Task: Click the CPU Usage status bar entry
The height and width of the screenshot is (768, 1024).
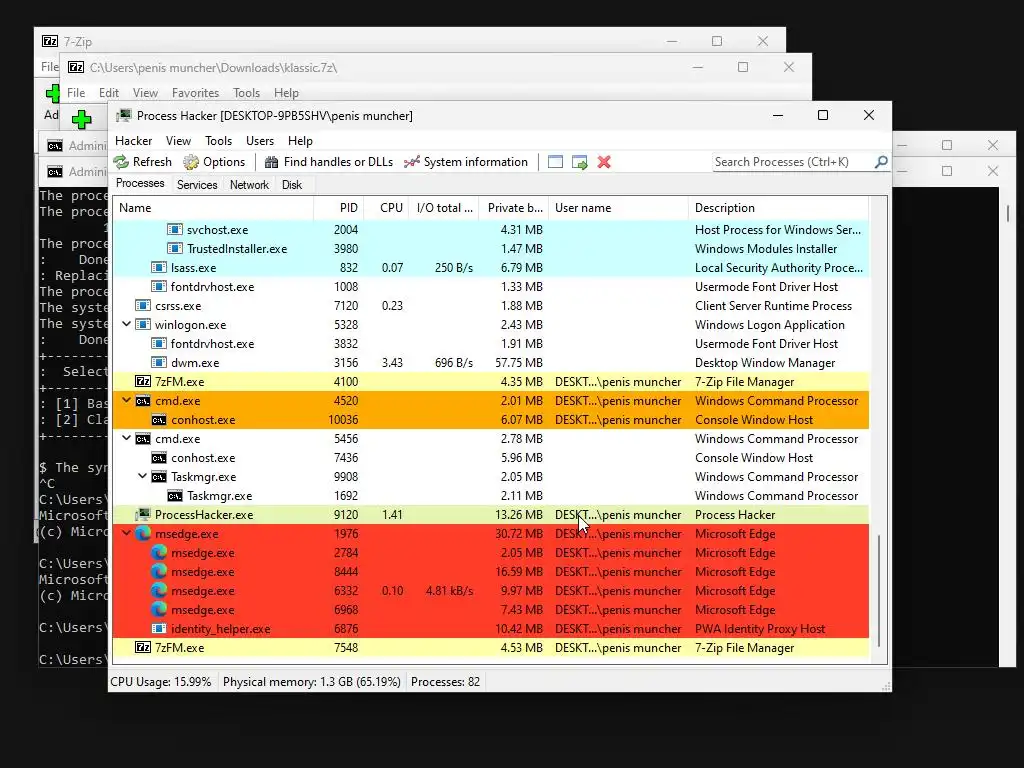Action: pos(161,682)
